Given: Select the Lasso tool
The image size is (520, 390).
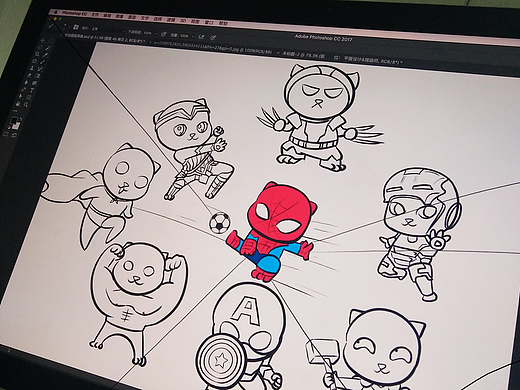Looking at the screenshot, I should (40, 47).
